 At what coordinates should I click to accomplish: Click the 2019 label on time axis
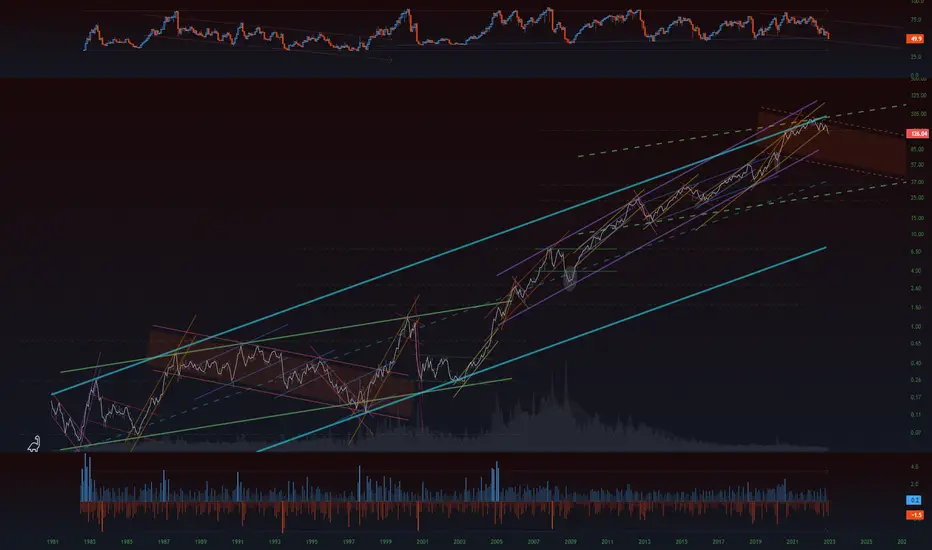coord(755,542)
